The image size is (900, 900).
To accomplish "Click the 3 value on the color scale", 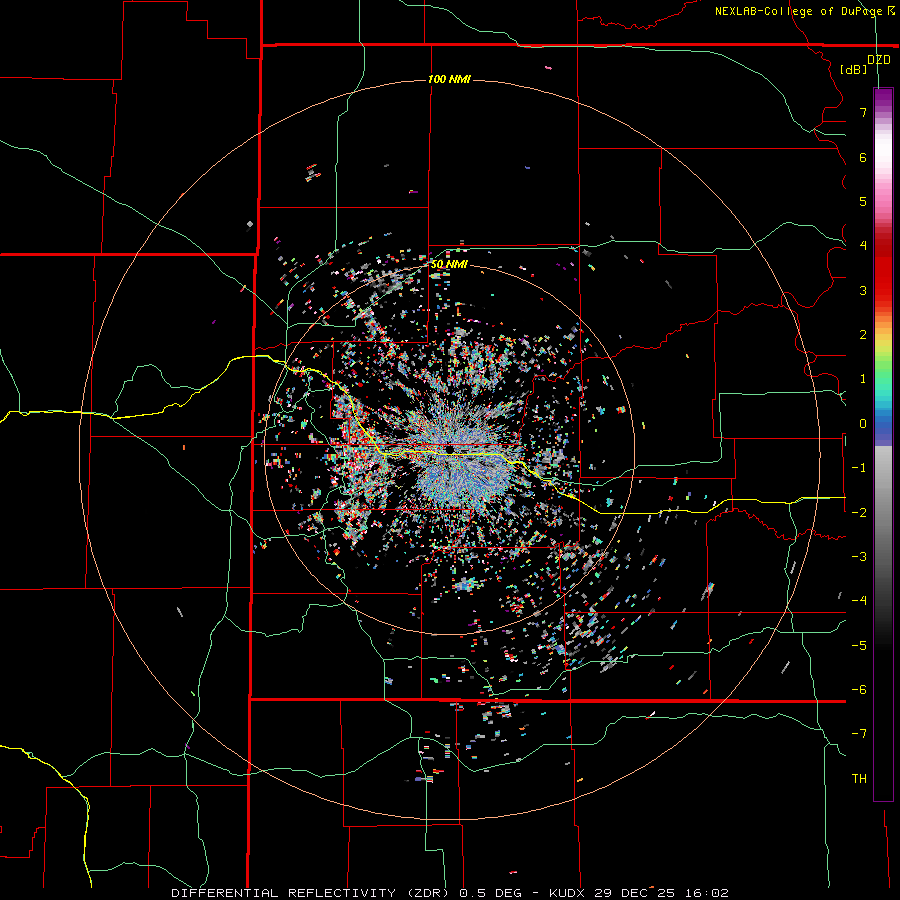I will (x=863, y=290).
